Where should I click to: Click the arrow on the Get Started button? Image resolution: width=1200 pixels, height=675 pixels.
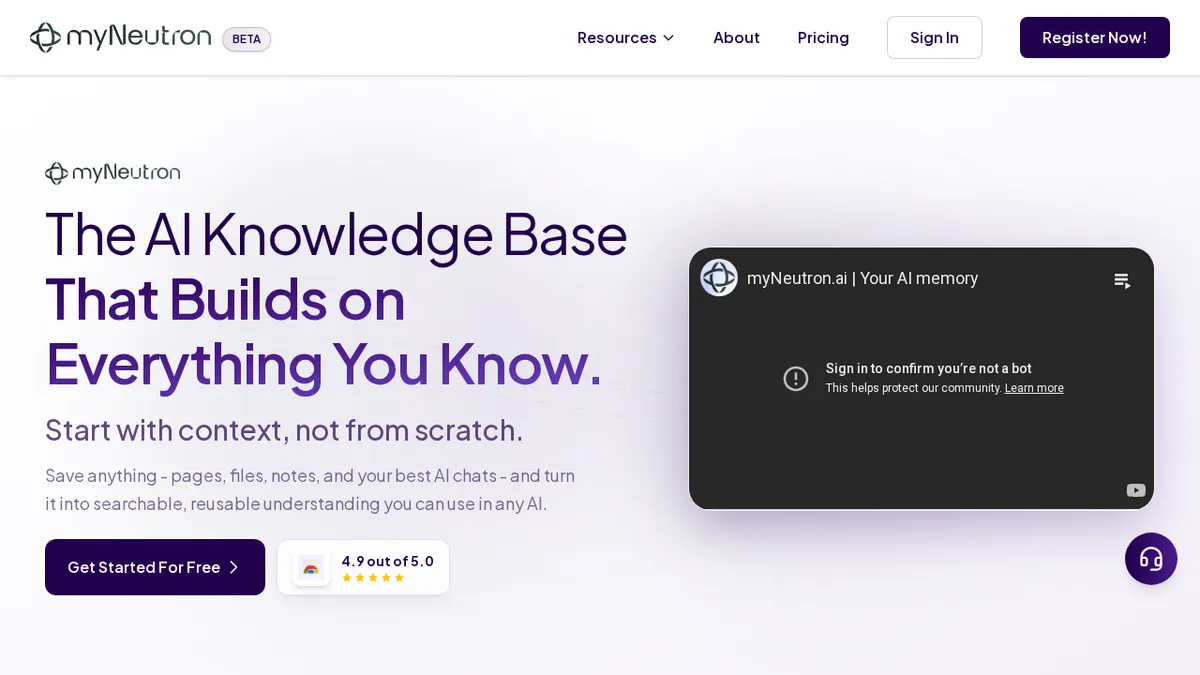click(x=234, y=567)
